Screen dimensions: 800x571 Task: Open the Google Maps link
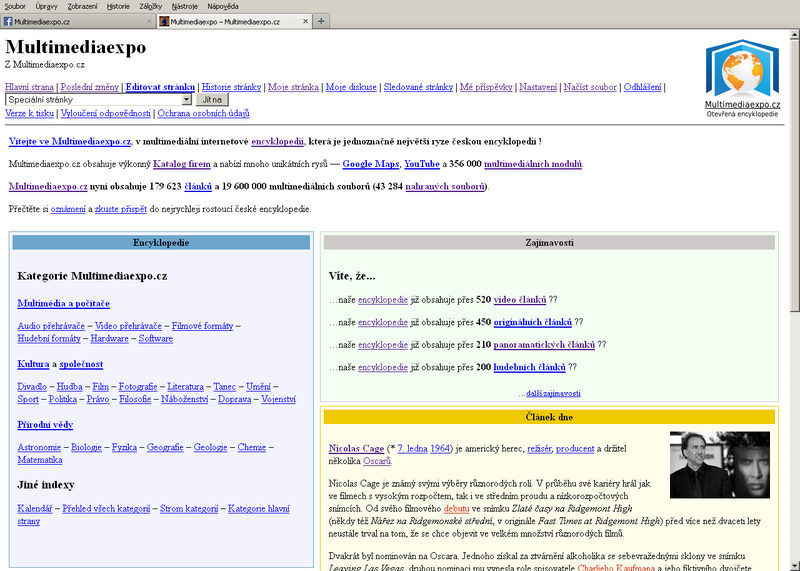tap(370, 164)
